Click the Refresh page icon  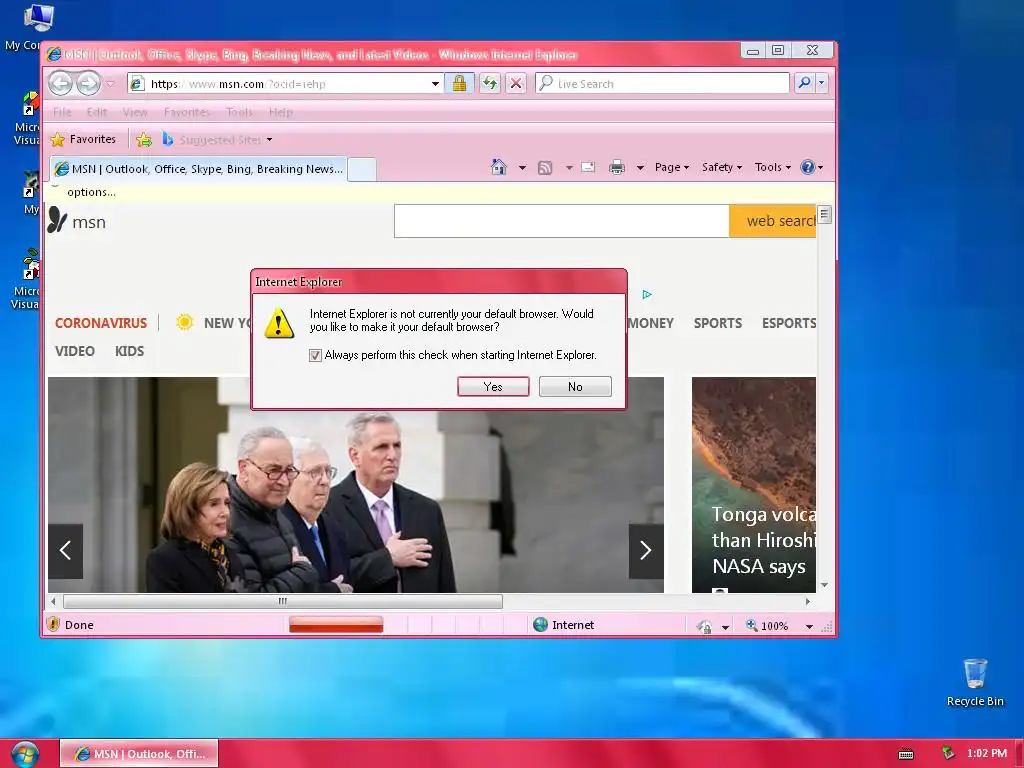[x=489, y=83]
